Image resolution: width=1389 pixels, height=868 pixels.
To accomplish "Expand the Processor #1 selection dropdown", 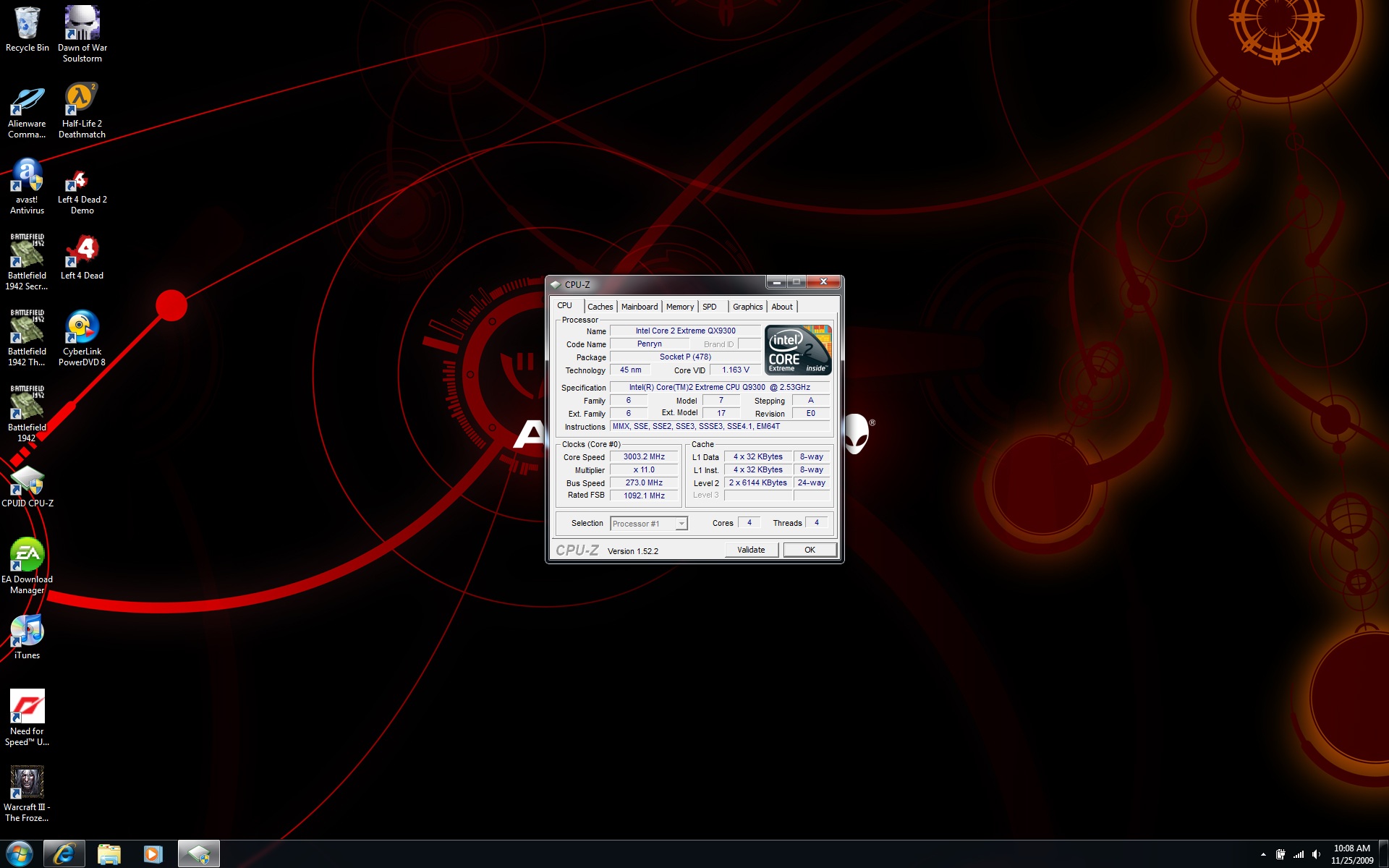I will click(681, 524).
